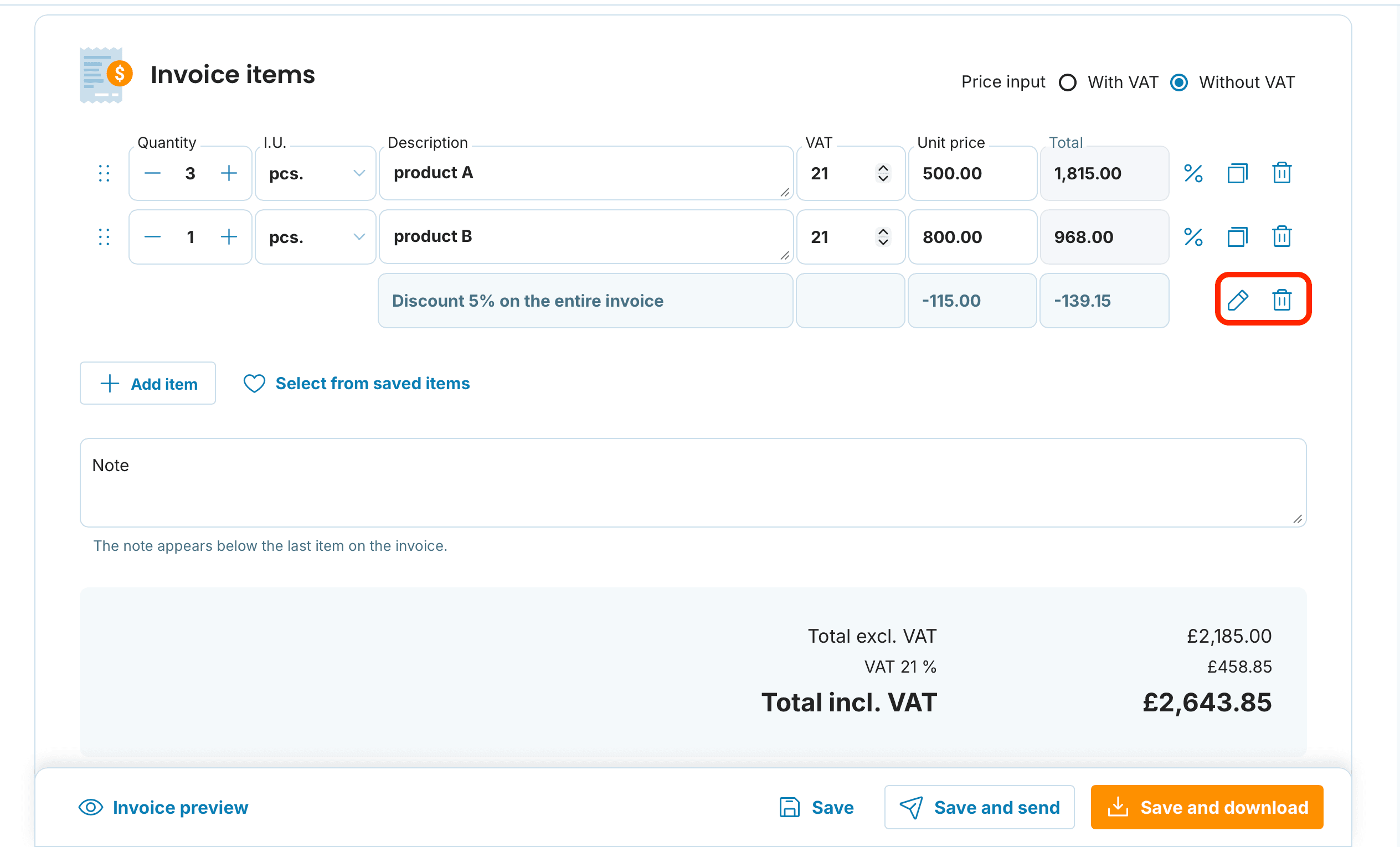
Task: Click Save and download
Action: (1207, 807)
